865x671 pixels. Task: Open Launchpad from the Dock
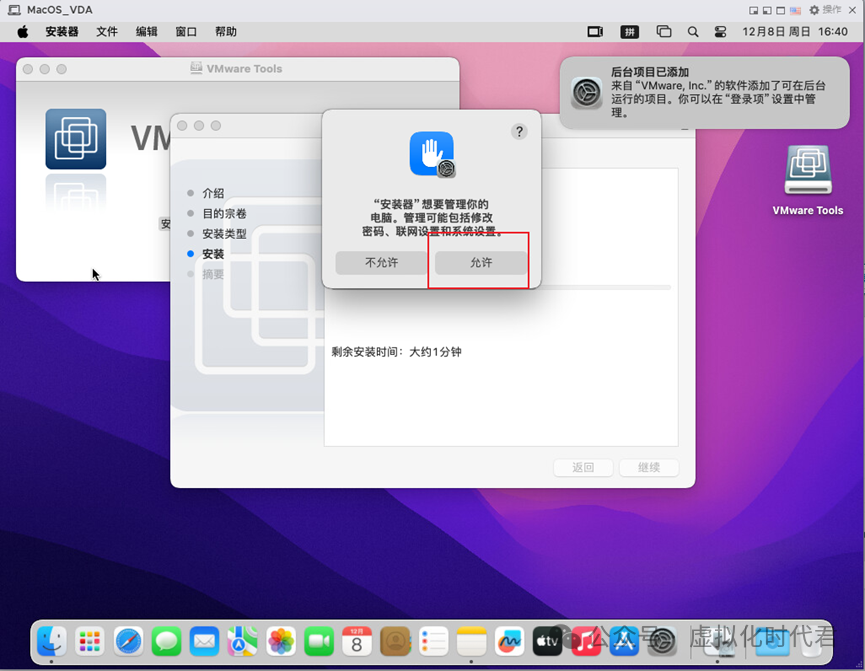point(90,641)
